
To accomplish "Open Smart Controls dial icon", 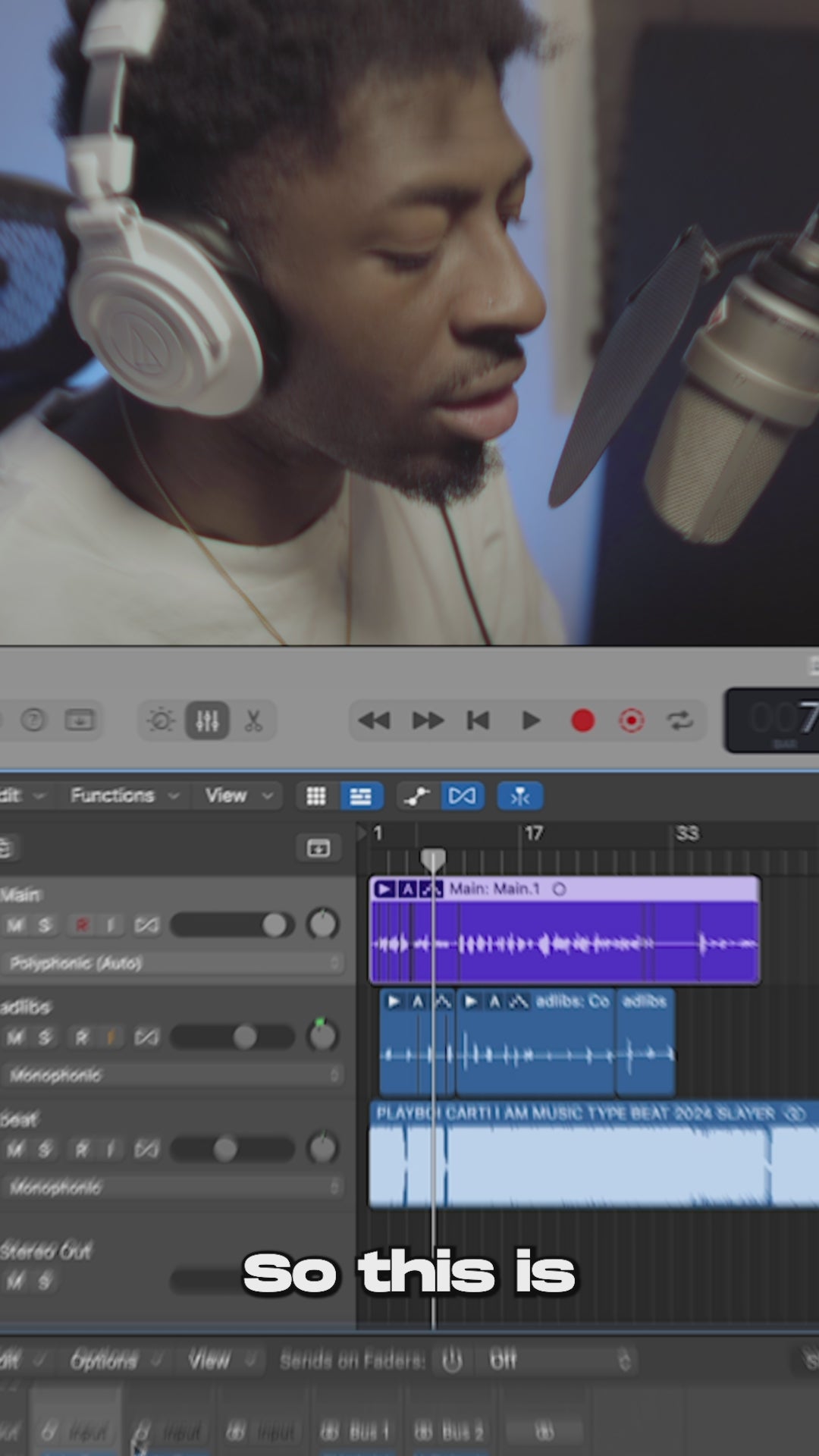I will [161, 720].
